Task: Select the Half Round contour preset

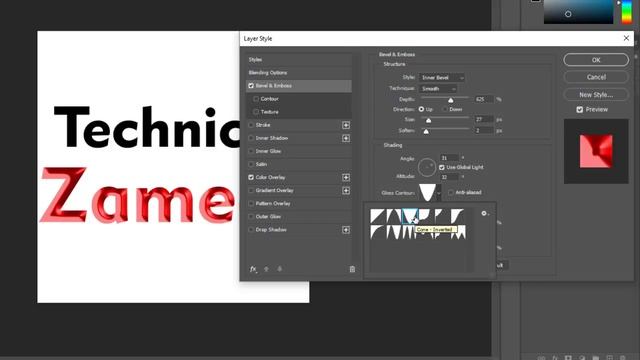Action: pyautogui.click(x=378, y=232)
